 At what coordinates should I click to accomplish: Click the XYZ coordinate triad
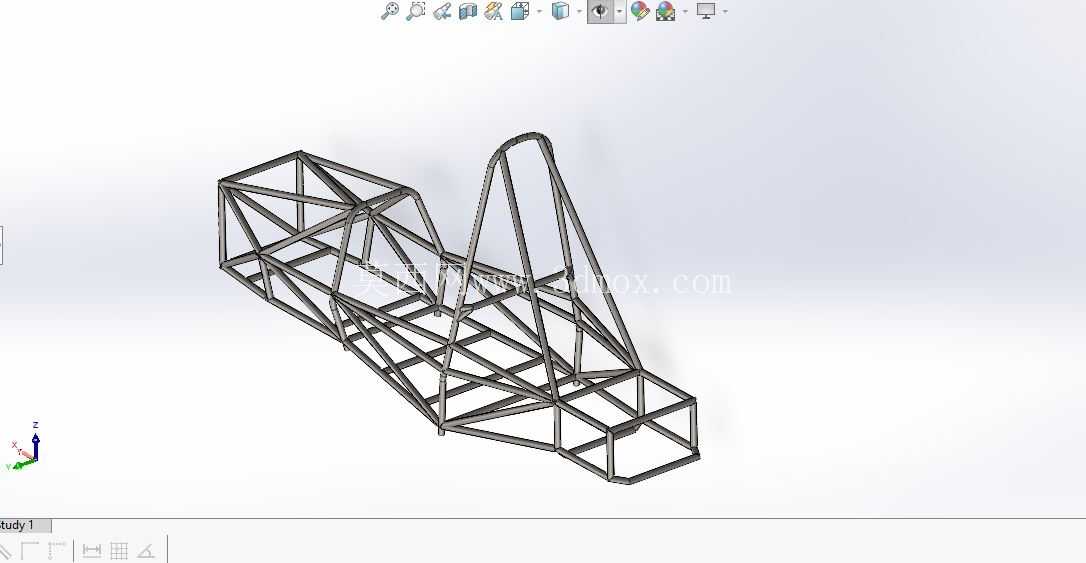[24, 447]
